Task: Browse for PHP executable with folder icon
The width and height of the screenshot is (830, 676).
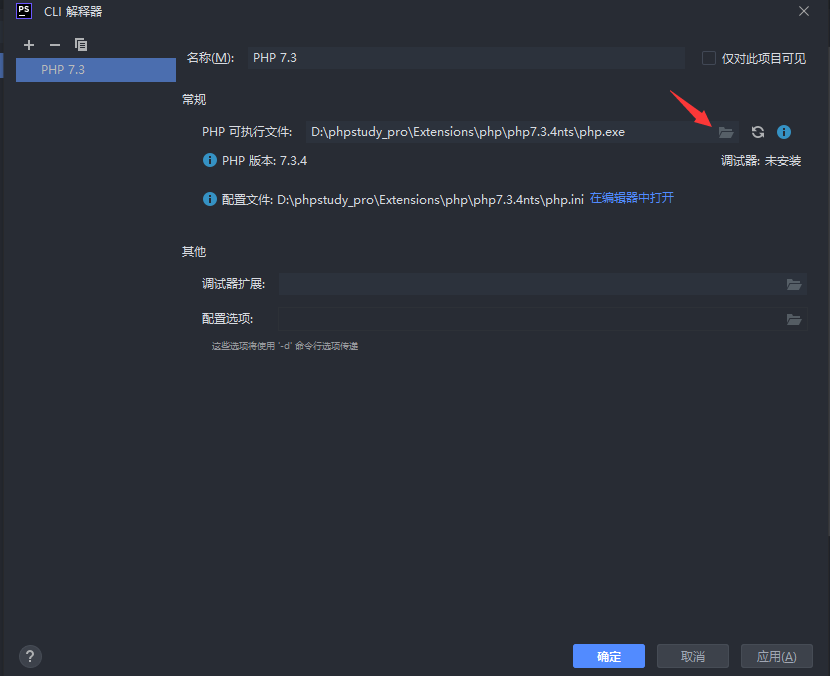Action: click(x=726, y=131)
